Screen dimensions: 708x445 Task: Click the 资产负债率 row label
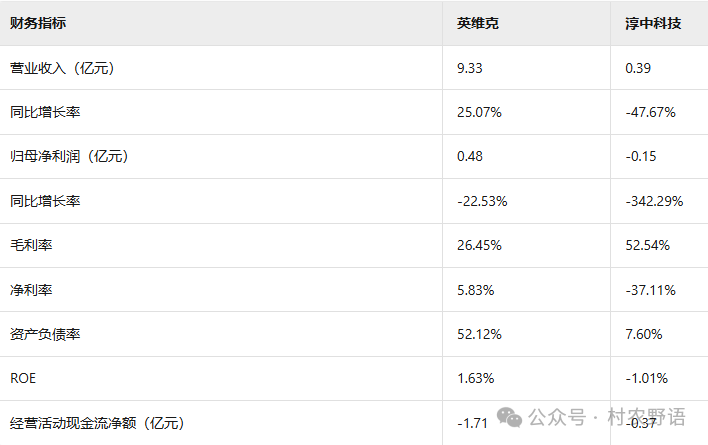(x=45, y=334)
